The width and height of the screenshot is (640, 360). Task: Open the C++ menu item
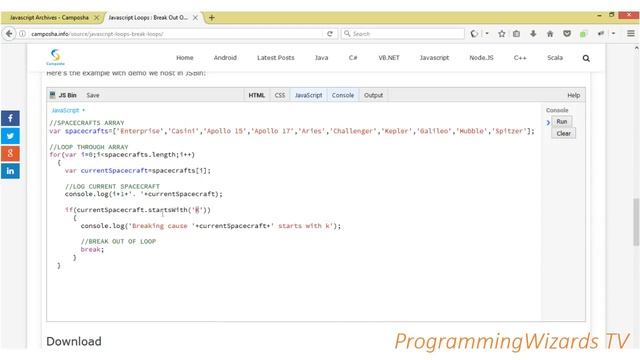coord(520,58)
